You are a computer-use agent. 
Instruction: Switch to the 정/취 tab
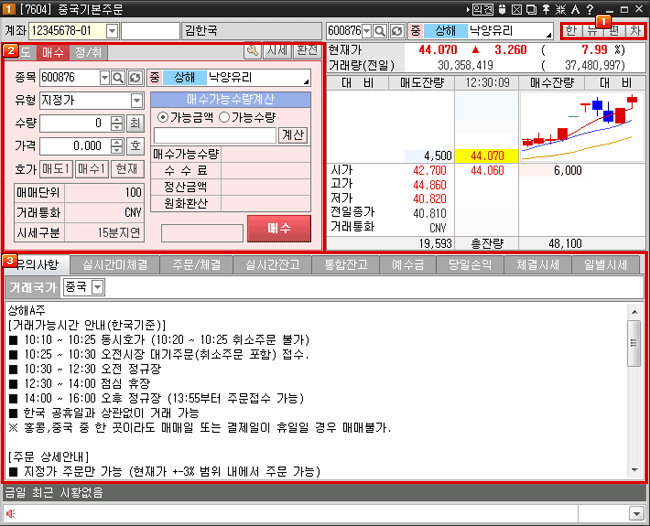coord(88,52)
